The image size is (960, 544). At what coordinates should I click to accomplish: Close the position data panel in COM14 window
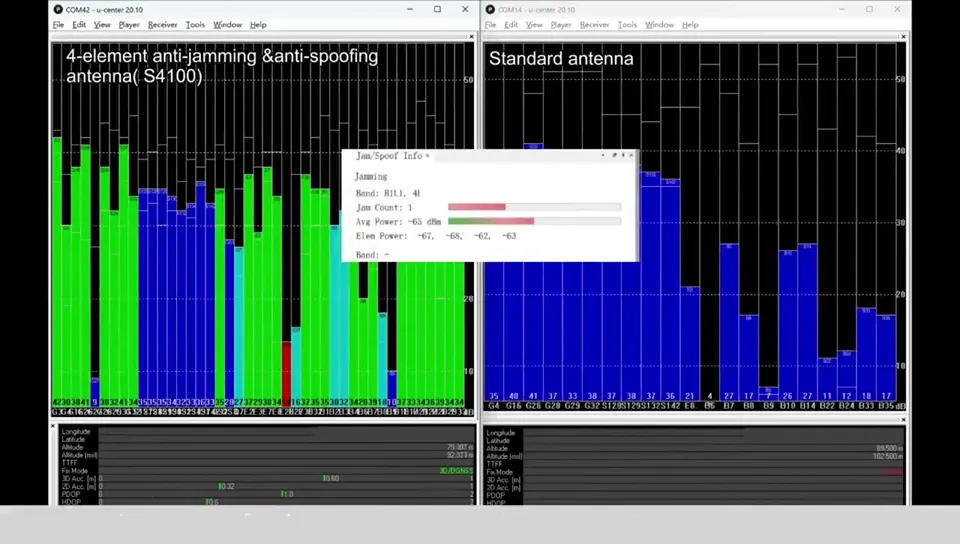(903, 420)
